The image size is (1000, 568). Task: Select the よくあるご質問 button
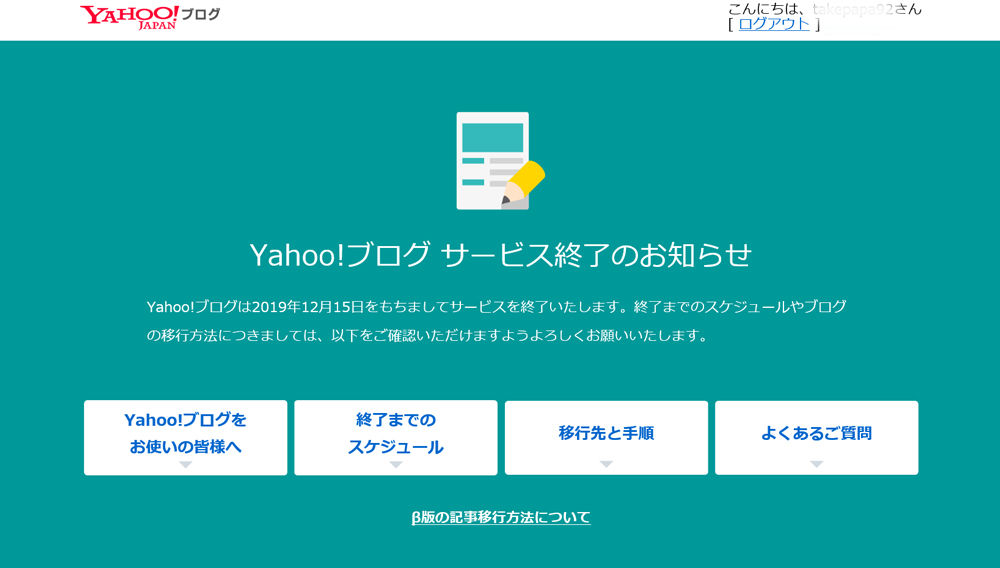tap(816, 437)
